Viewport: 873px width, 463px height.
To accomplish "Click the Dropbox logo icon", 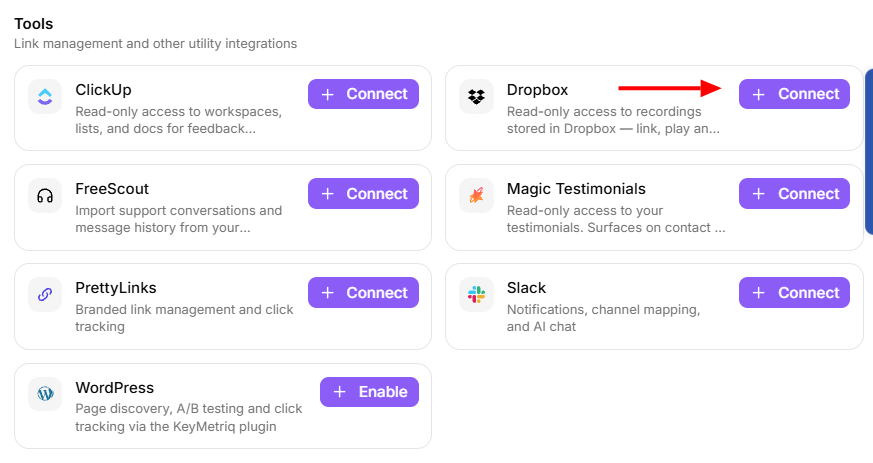I will click(476, 96).
